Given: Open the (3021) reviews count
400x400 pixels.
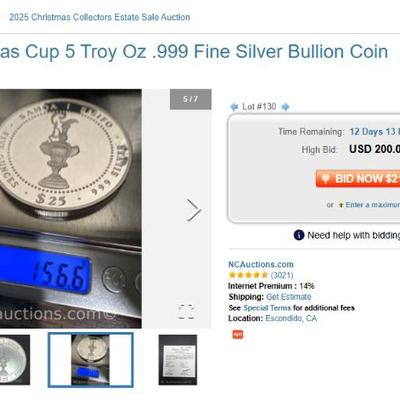Looking at the screenshot, I should (x=282, y=275).
